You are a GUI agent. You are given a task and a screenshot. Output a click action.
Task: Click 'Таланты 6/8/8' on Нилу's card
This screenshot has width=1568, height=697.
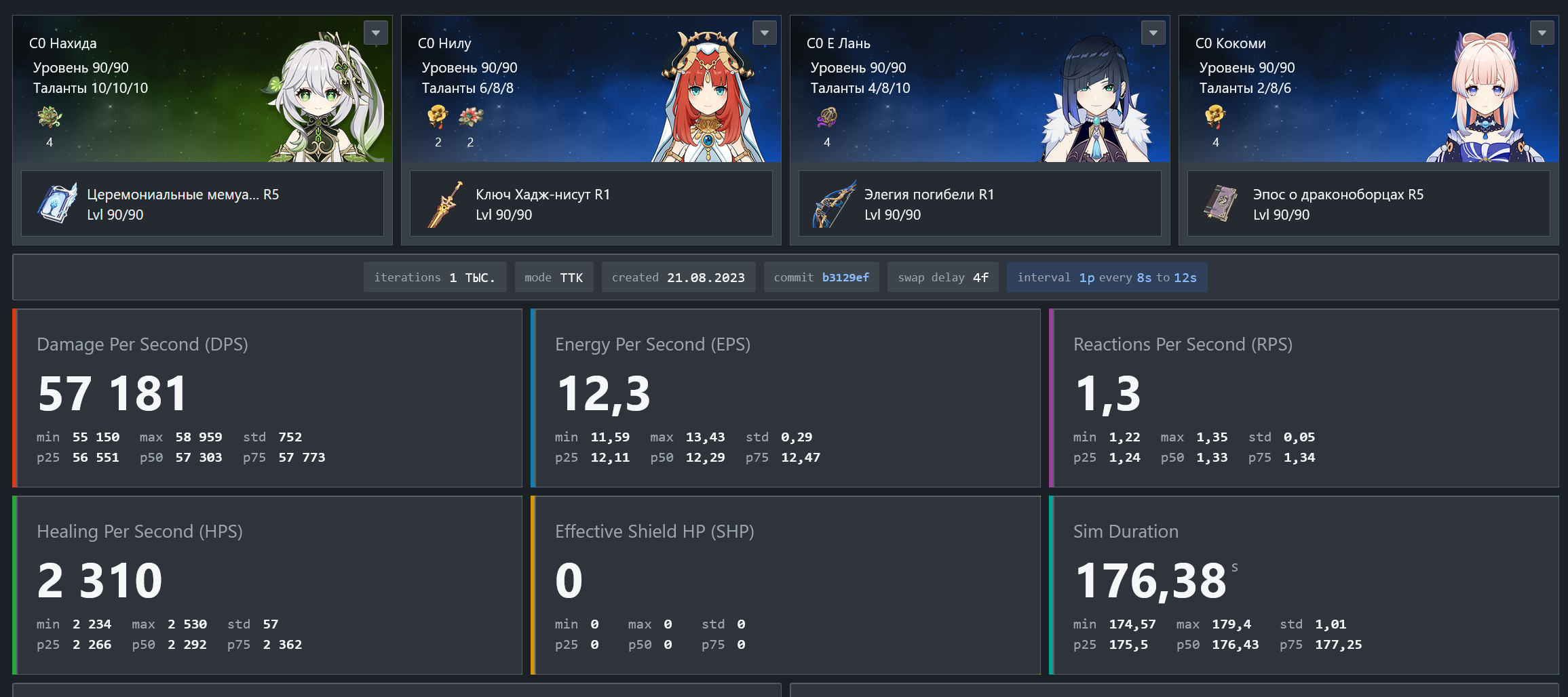coord(467,88)
